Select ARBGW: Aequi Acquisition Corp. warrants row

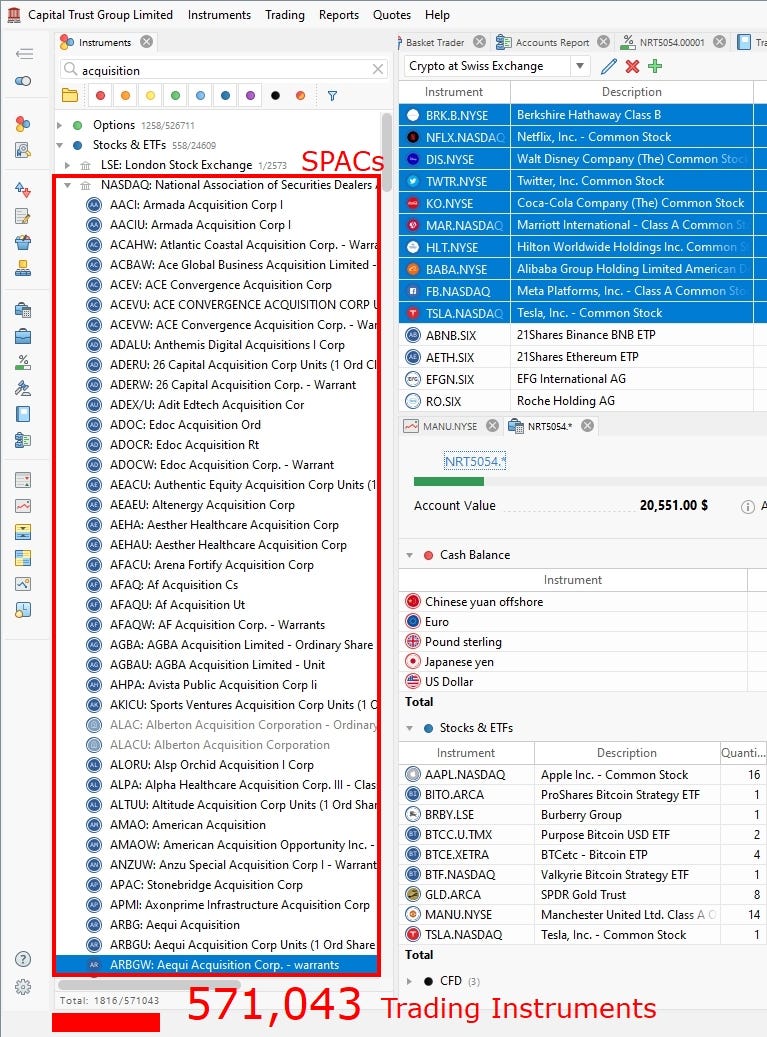(217, 965)
